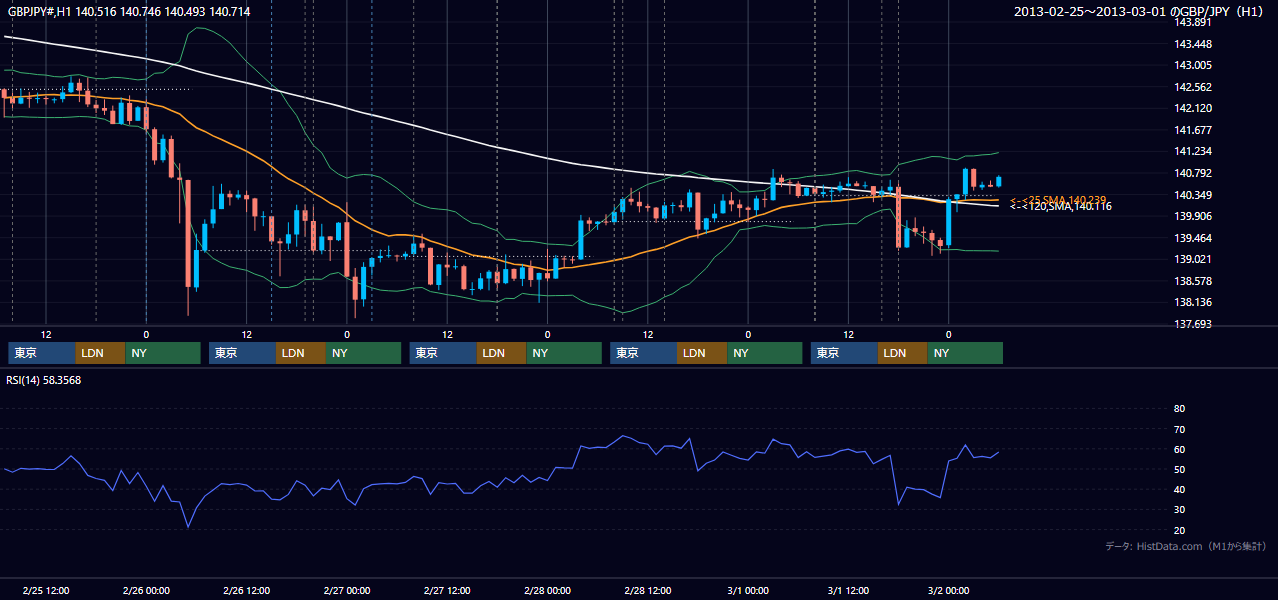Select the 2/27 00:00 time label

[346, 590]
